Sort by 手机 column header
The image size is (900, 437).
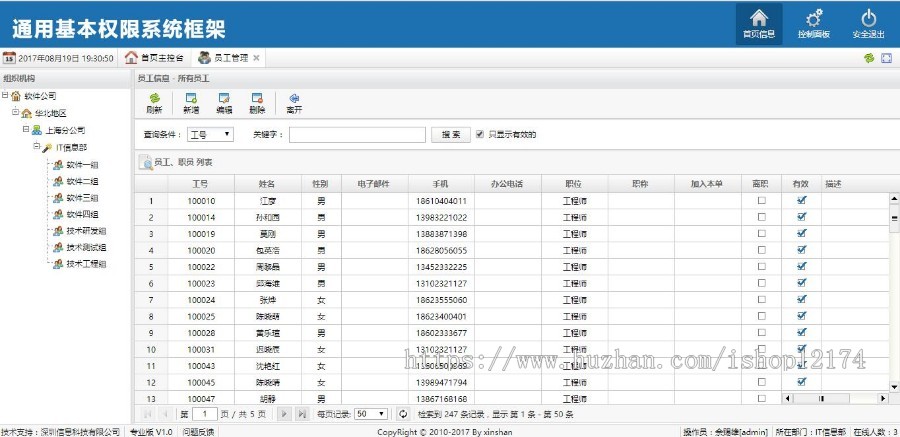pos(441,184)
